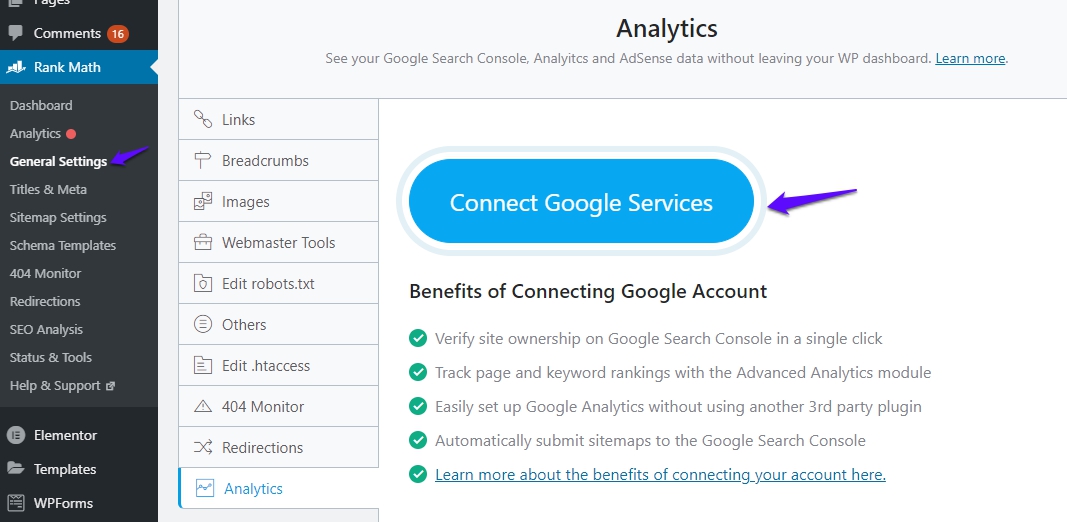This screenshot has width=1067, height=522.
Task: Select the Analytics settings tab
Action: tap(278, 488)
